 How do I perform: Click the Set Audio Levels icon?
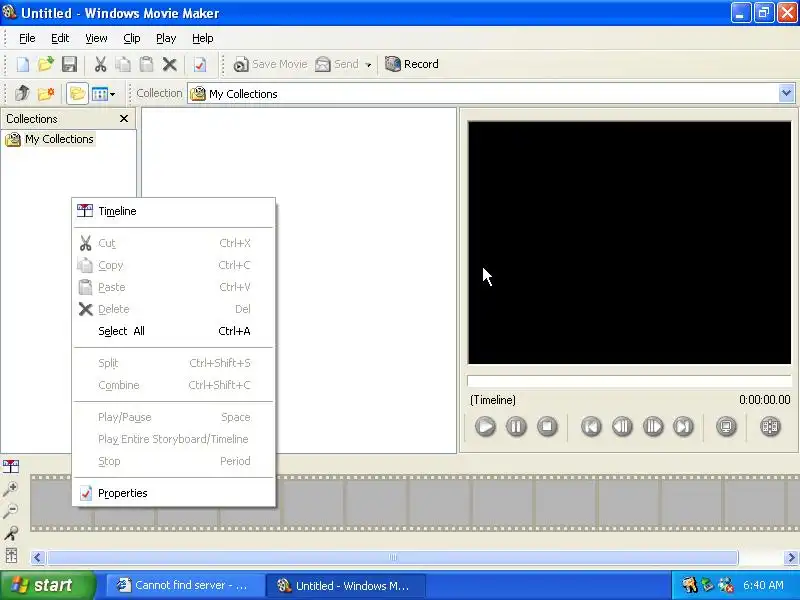click(x=11, y=555)
